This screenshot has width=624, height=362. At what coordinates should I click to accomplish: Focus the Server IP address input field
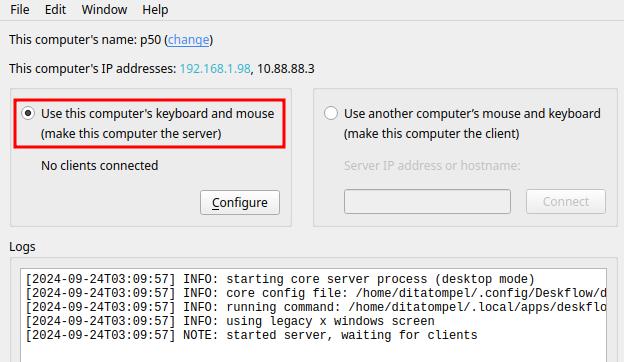click(427, 202)
